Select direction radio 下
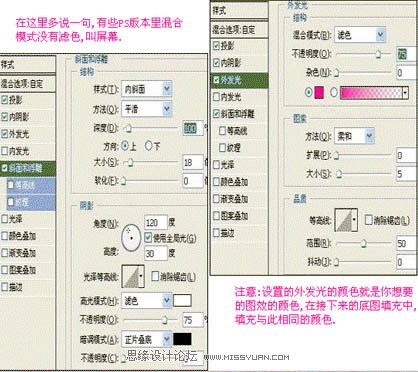The width and height of the screenshot is (418, 372). [x=149, y=145]
